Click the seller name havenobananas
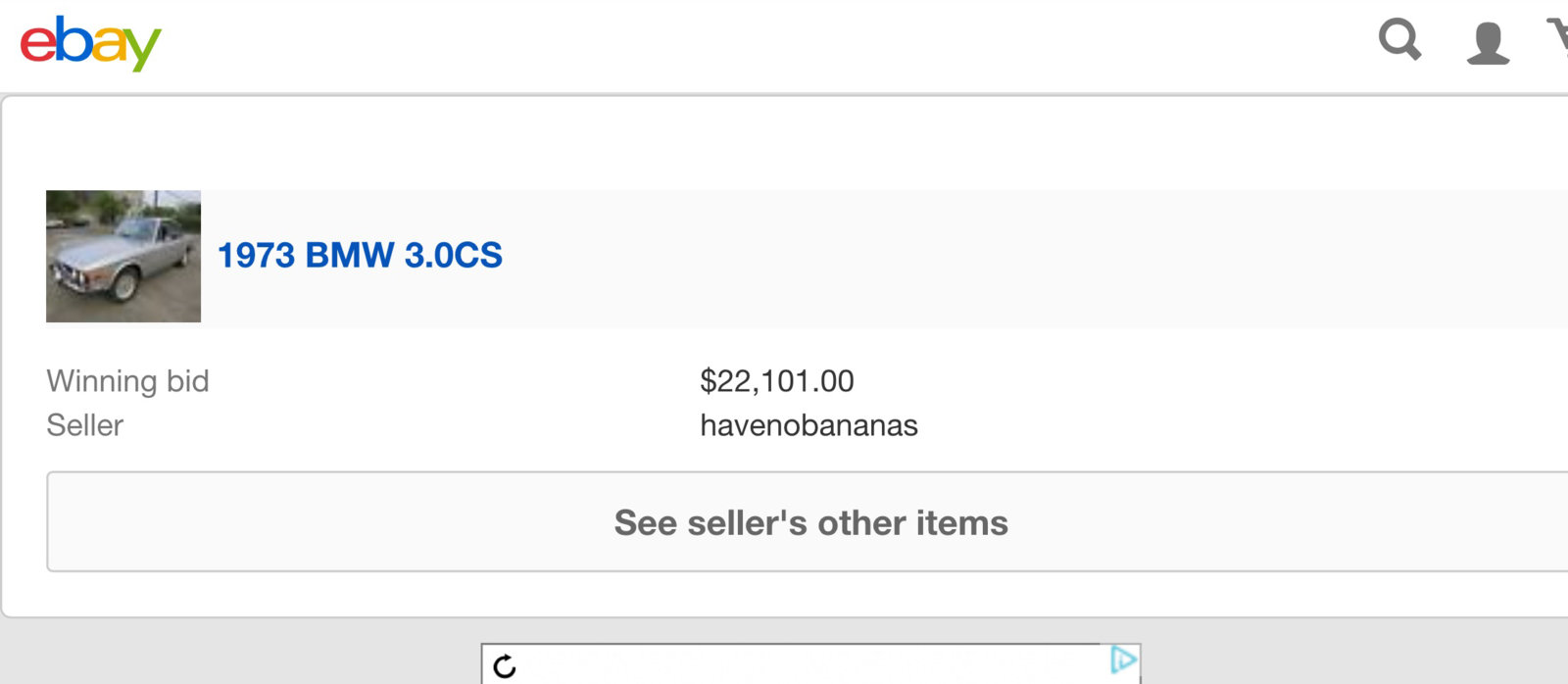Screen dimensions: 1568x684 point(808,425)
